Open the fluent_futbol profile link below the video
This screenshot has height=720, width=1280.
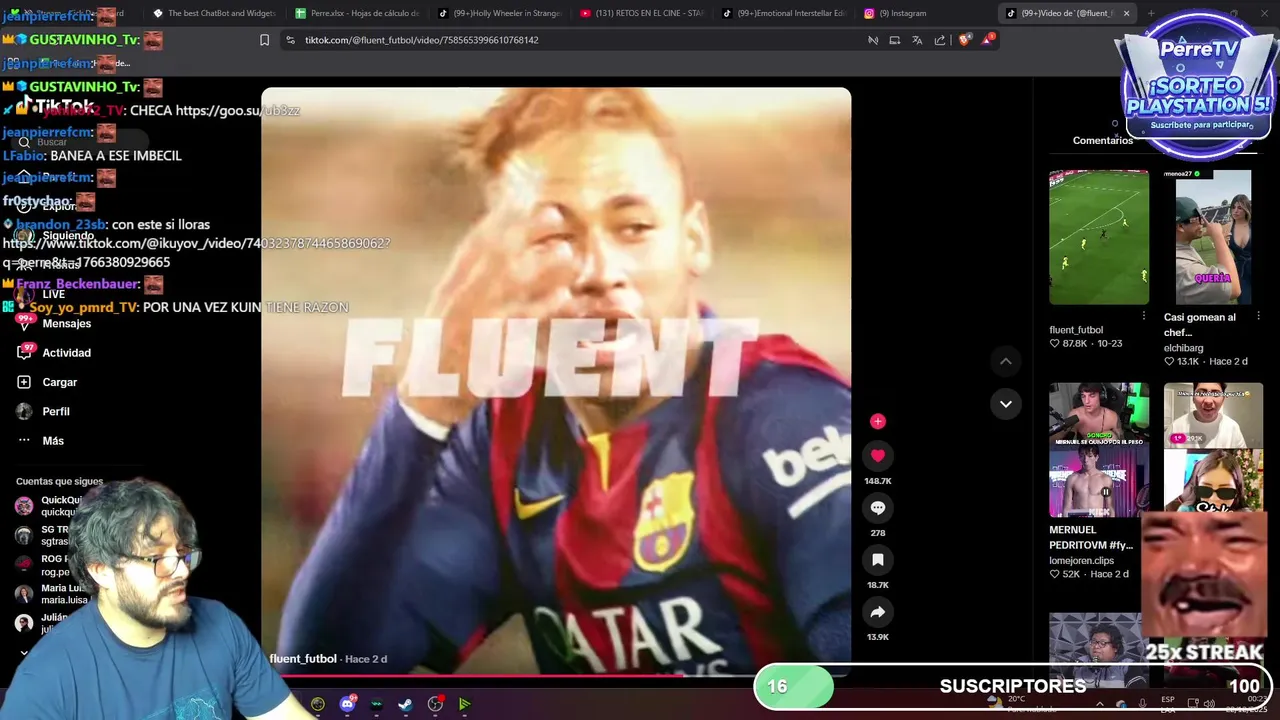point(303,659)
